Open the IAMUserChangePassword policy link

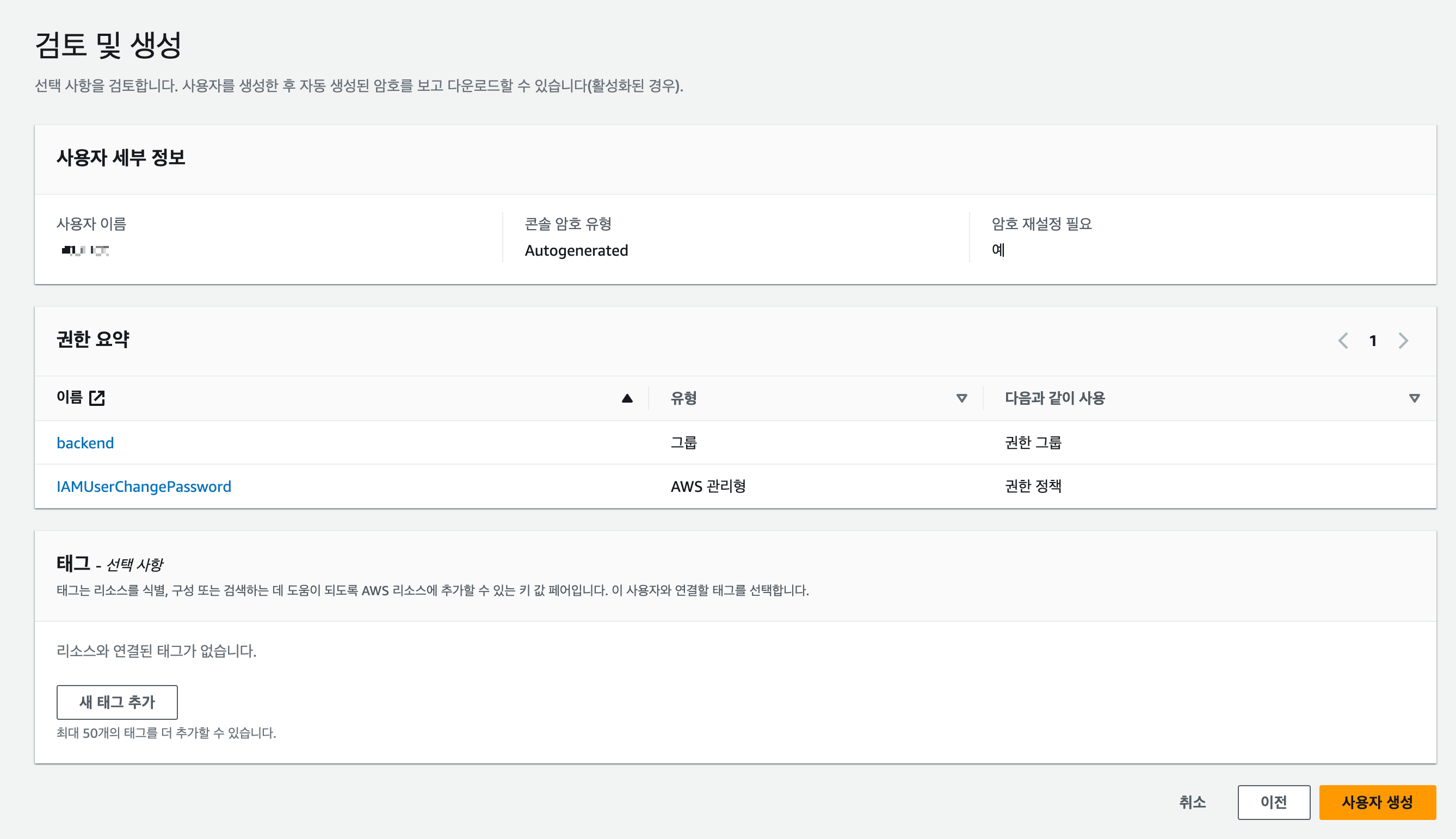click(144, 486)
